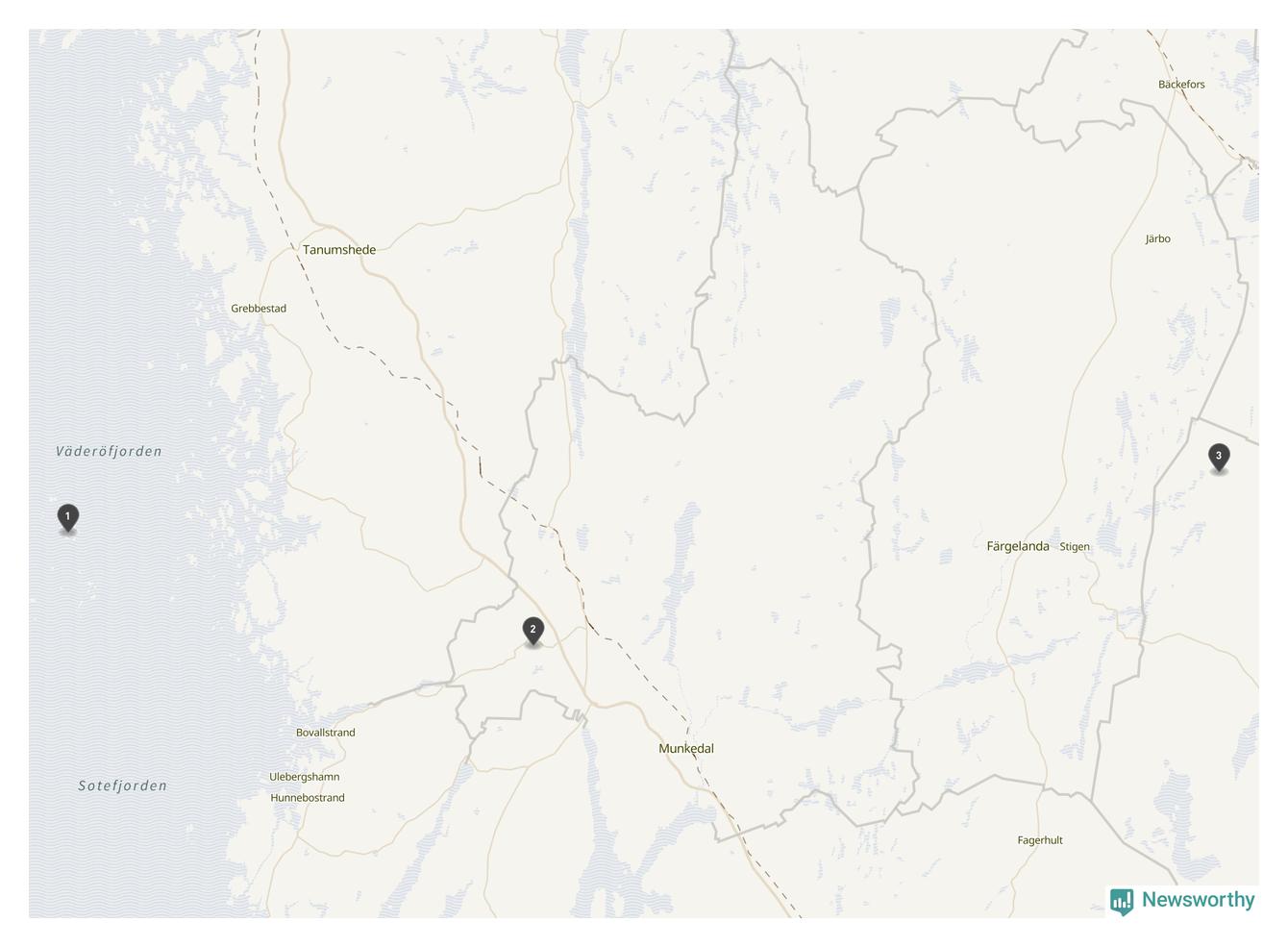The height and width of the screenshot is (947, 1288).
Task: Click the Munkedal town label
Action: coord(686,748)
